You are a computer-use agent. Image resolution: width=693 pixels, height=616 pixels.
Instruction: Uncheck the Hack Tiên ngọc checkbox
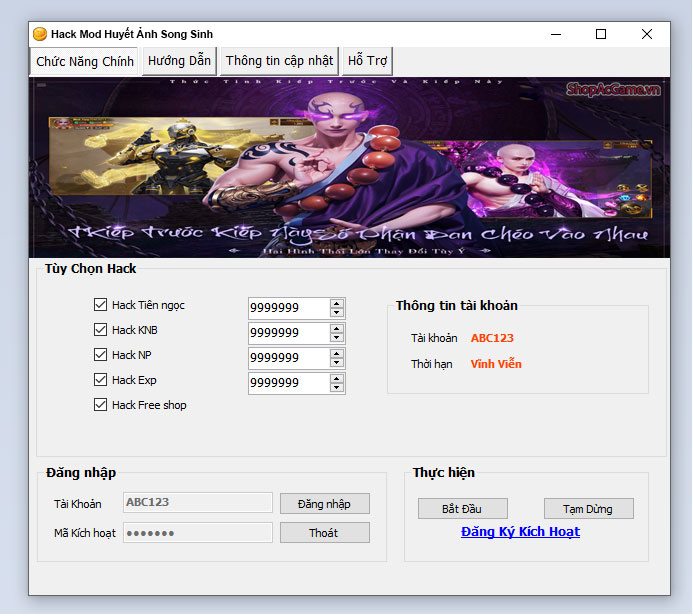pos(100,304)
